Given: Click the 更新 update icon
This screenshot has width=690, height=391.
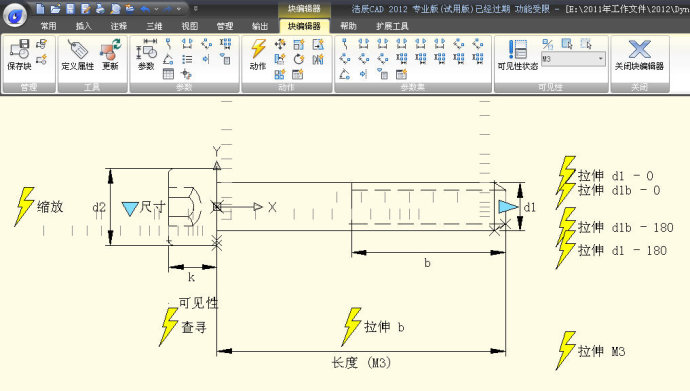Looking at the screenshot, I should tap(110, 55).
